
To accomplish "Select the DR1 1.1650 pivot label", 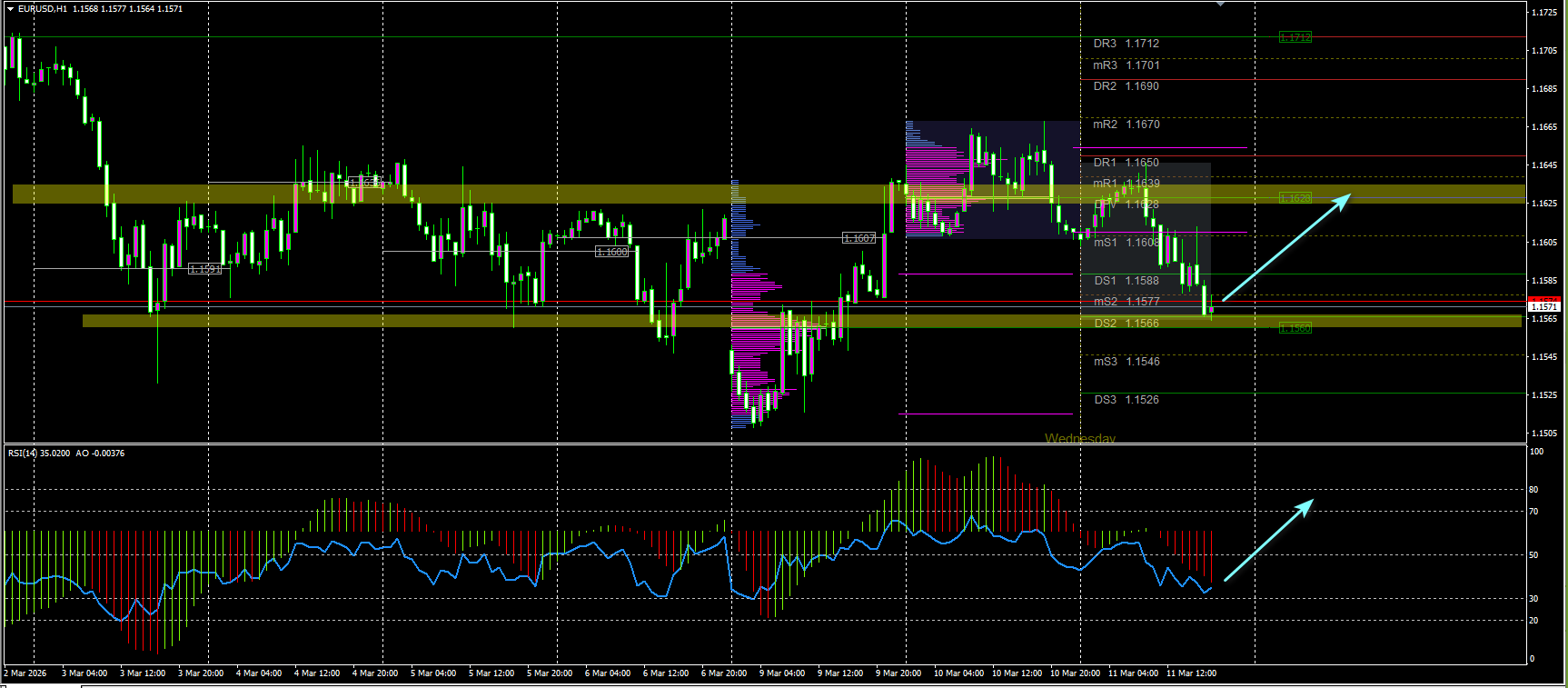I will 1126,163.
